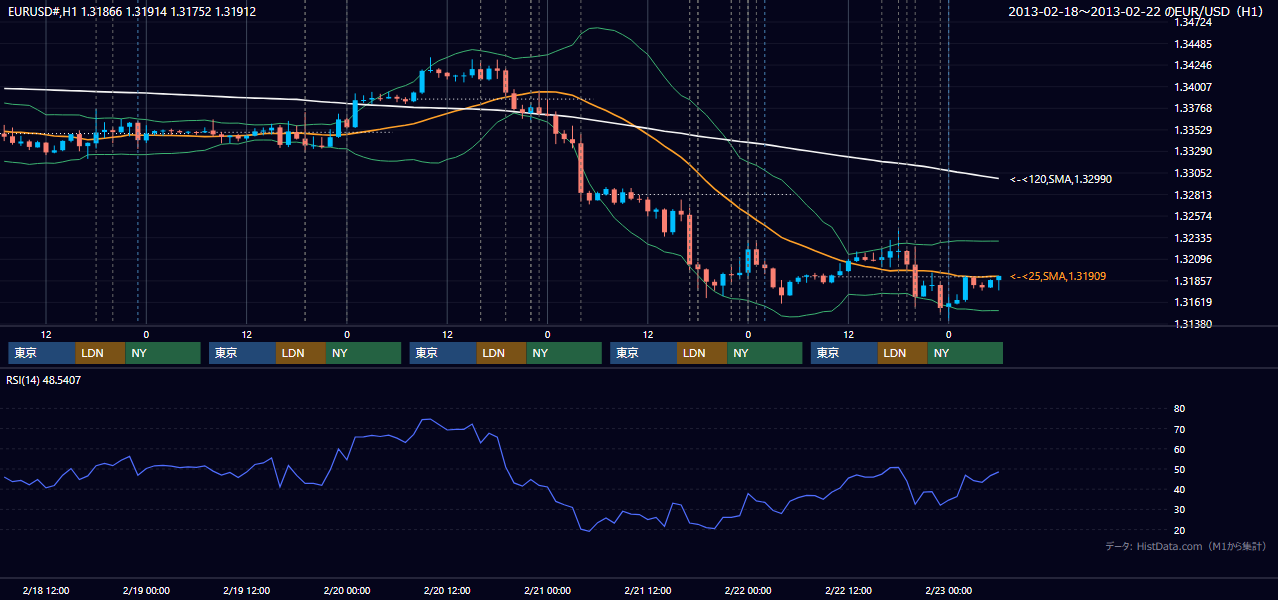Viewport: 1278px width, 600px height.
Task: Select price axis value 1.32335
Action: click(x=1194, y=238)
